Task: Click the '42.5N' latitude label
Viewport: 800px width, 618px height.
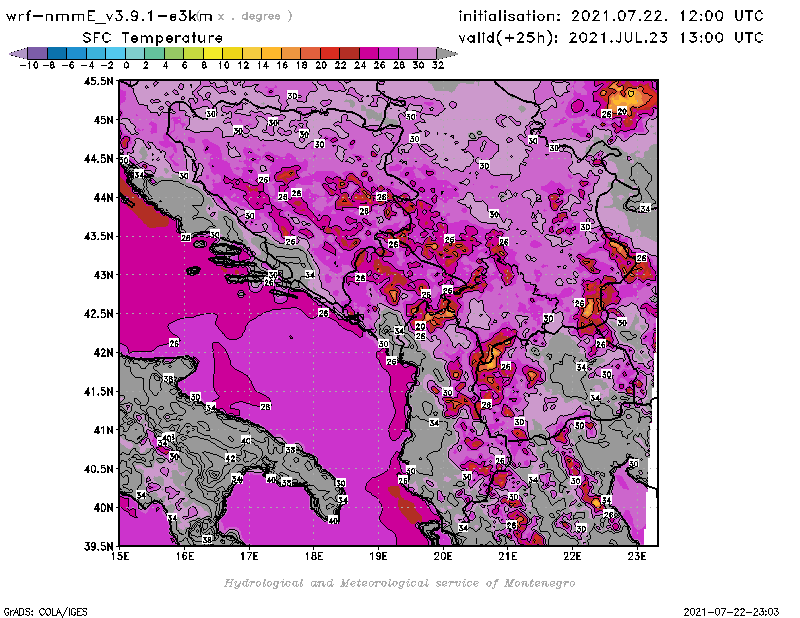Action: [x=98, y=314]
